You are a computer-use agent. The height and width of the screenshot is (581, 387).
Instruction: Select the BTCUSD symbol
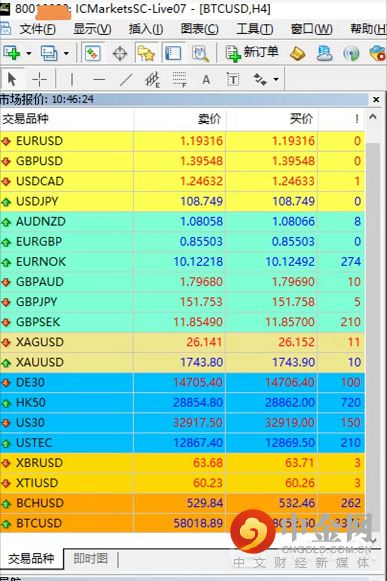(39, 523)
